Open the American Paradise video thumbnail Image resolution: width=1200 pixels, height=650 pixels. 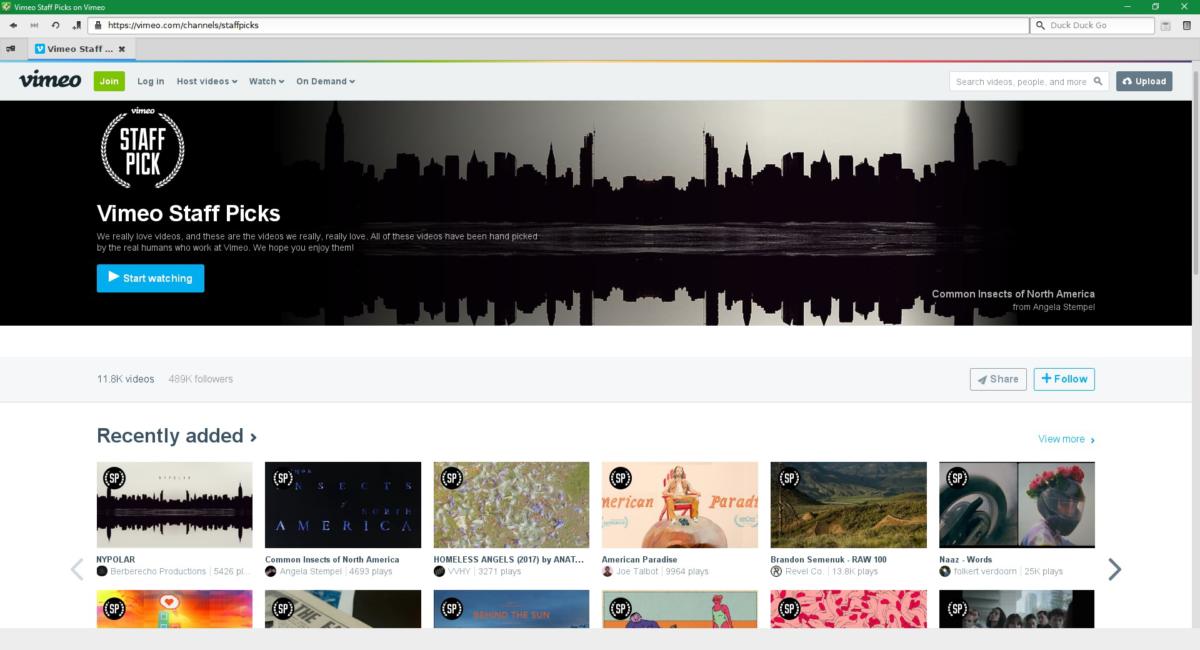click(x=680, y=505)
